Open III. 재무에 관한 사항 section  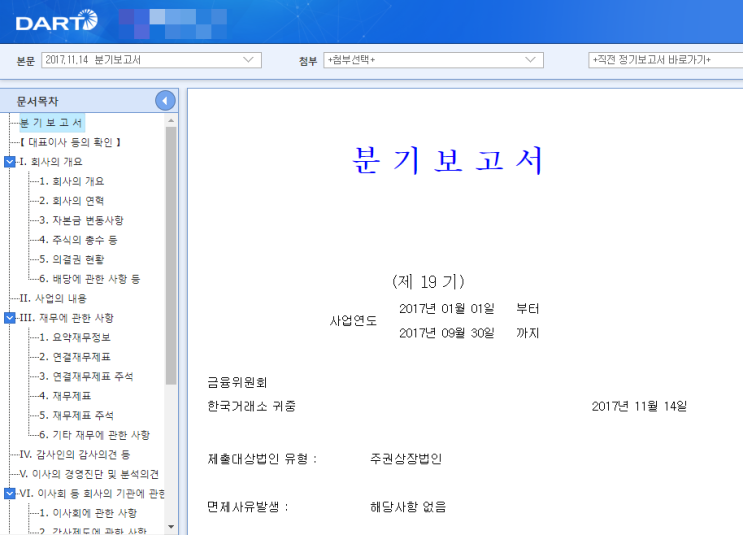(67, 317)
